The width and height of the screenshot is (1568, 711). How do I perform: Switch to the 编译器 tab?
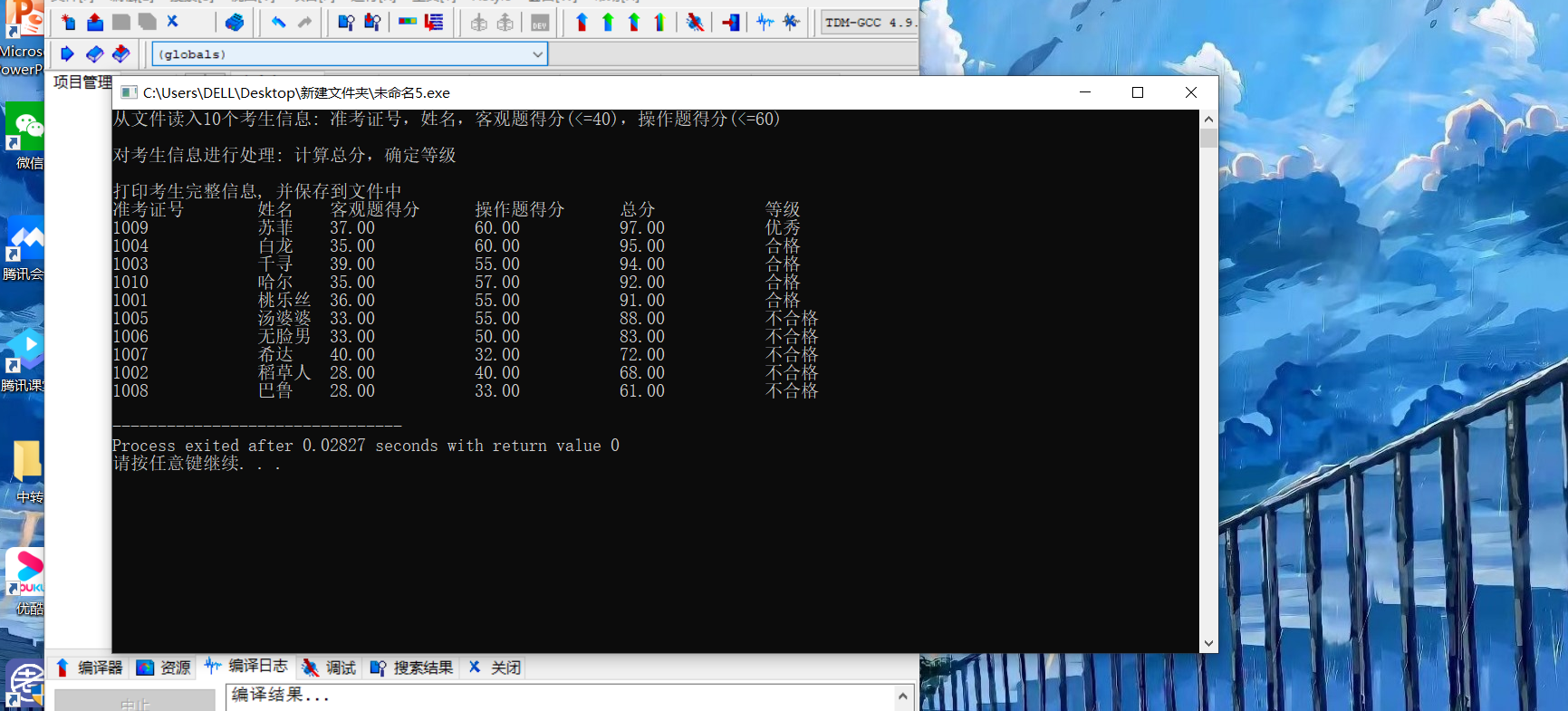[89, 668]
